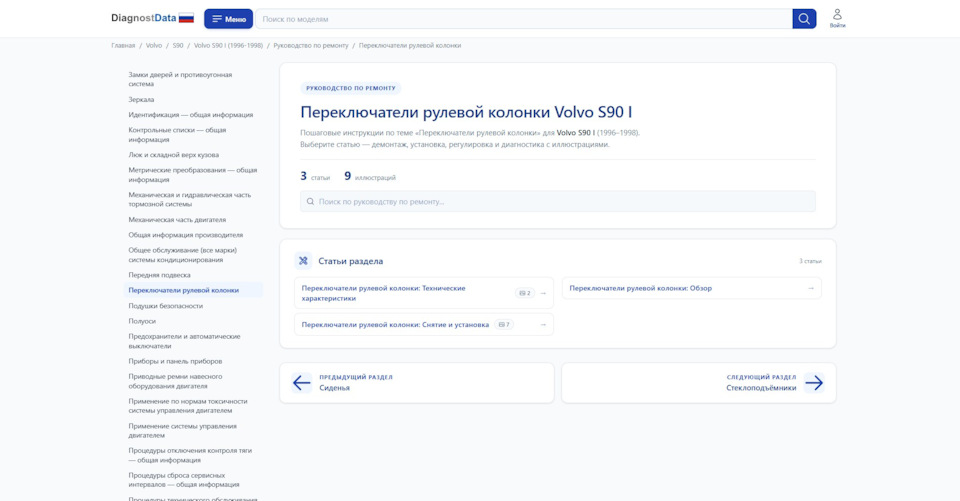The height and width of the screenshot is (501, 960).
Task: Open Процедуры сброса сервисных интервалов section
Action: tap(193, 480)
